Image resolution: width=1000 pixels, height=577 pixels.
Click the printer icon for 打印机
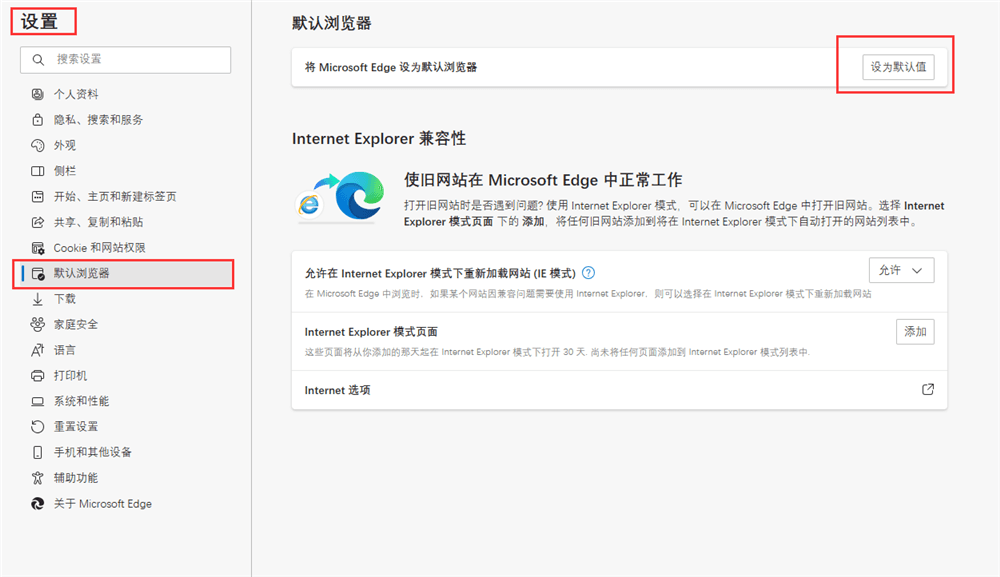pyautogui.click(x=38, y=375)
